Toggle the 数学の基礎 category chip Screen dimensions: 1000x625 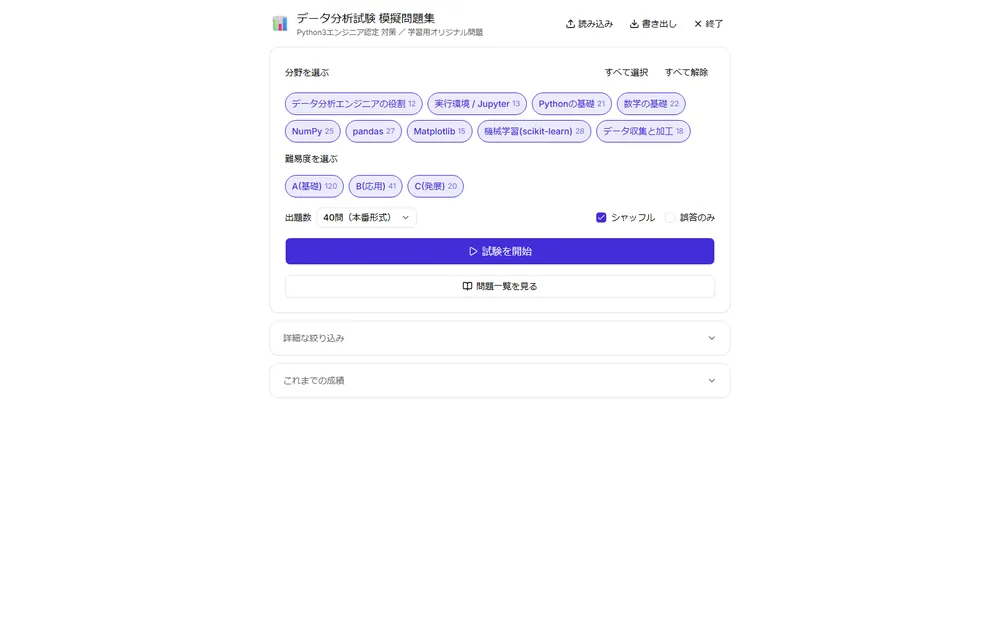tap(651, 104)
